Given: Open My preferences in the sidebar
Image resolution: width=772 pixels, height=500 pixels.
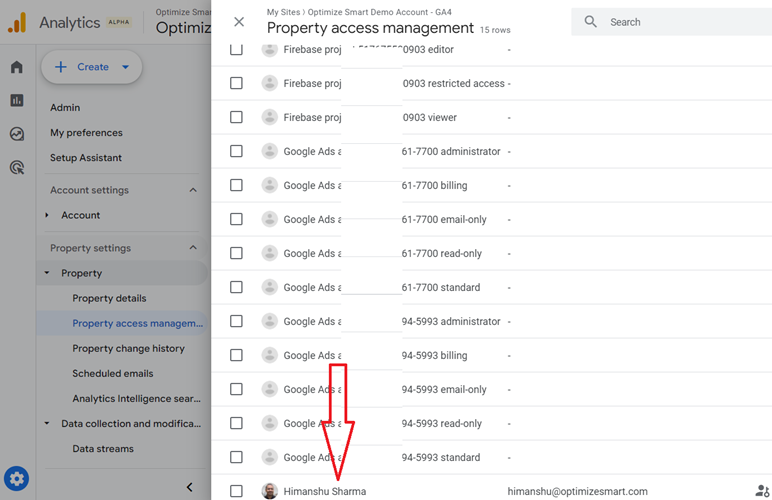Looking at the screenshot, I should tap(86, 132).
